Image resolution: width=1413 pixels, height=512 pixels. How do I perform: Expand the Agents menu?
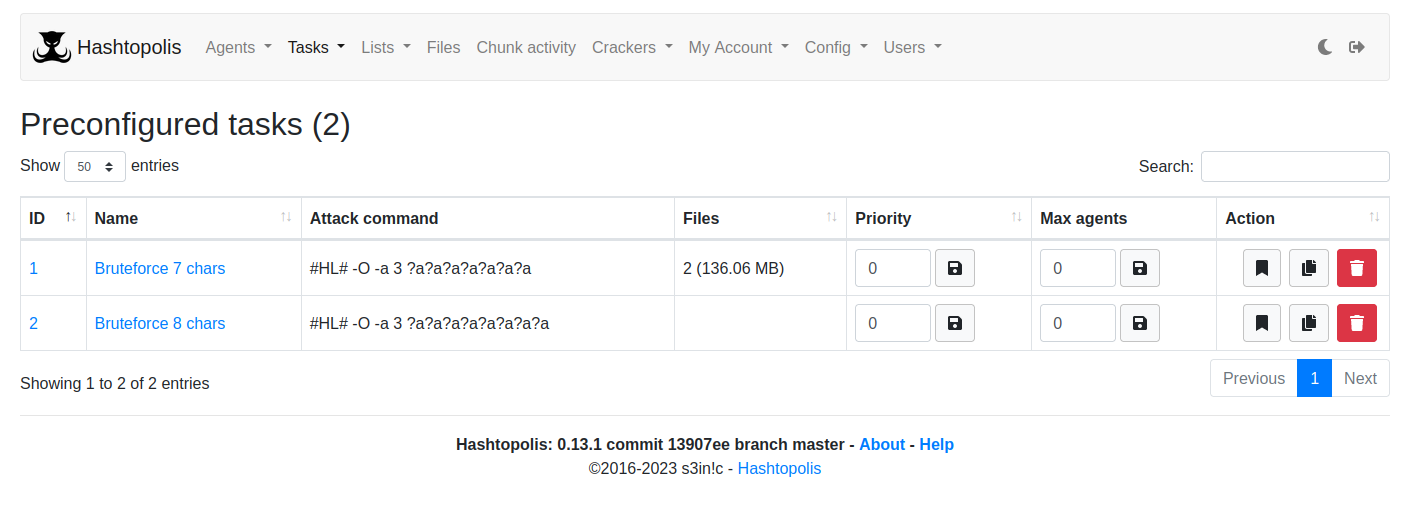pyautogui.click(x=238, y=47)
